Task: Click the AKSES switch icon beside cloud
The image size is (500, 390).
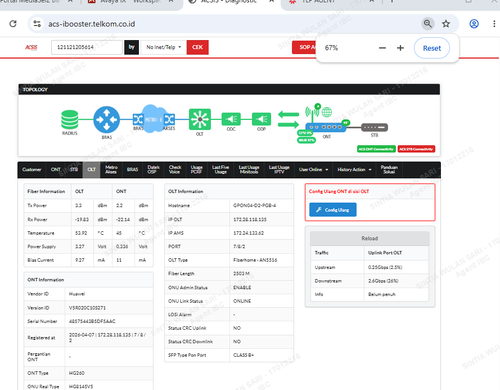Action: 169,119
